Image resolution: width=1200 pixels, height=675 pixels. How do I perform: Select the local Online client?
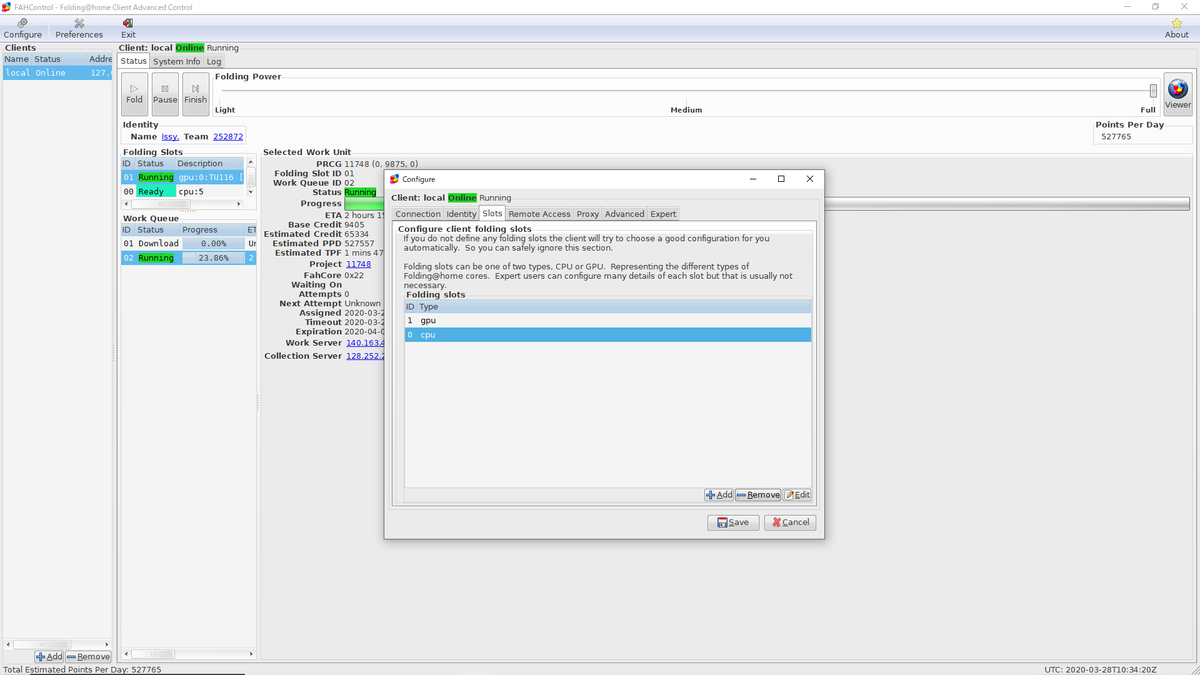pos(57,73)
